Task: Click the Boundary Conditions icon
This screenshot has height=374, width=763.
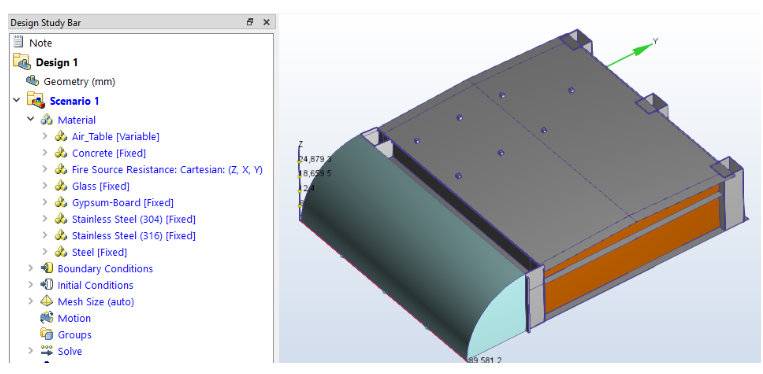Action: (47, 268)
